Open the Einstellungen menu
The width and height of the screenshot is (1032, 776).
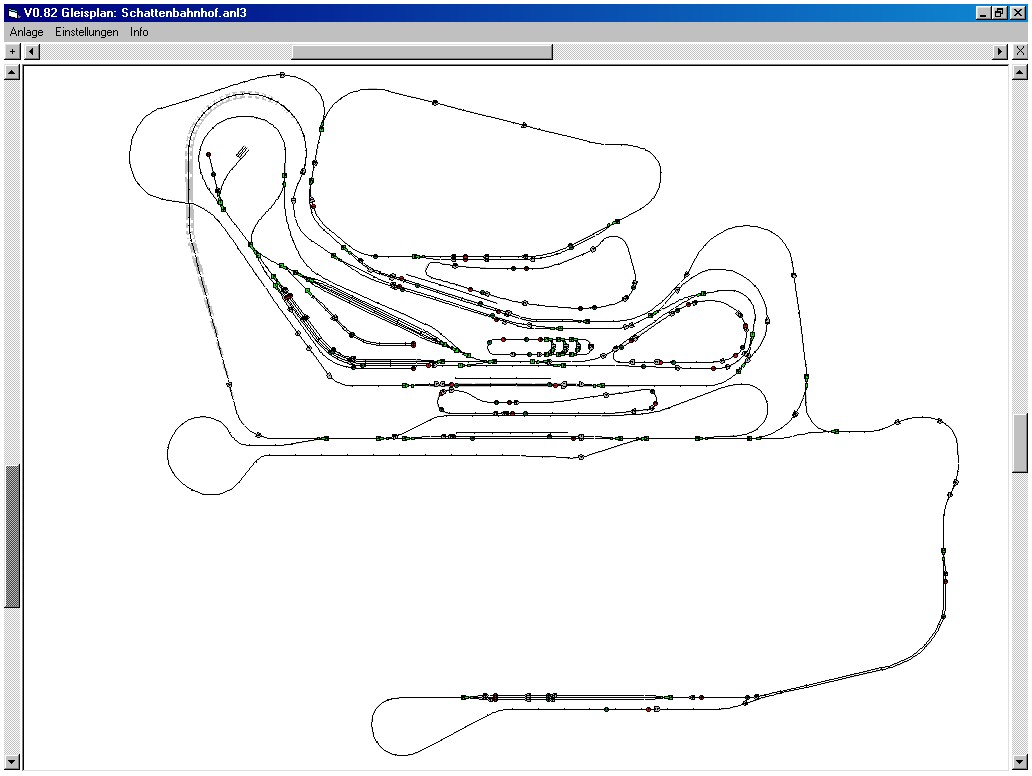(87, 32)
